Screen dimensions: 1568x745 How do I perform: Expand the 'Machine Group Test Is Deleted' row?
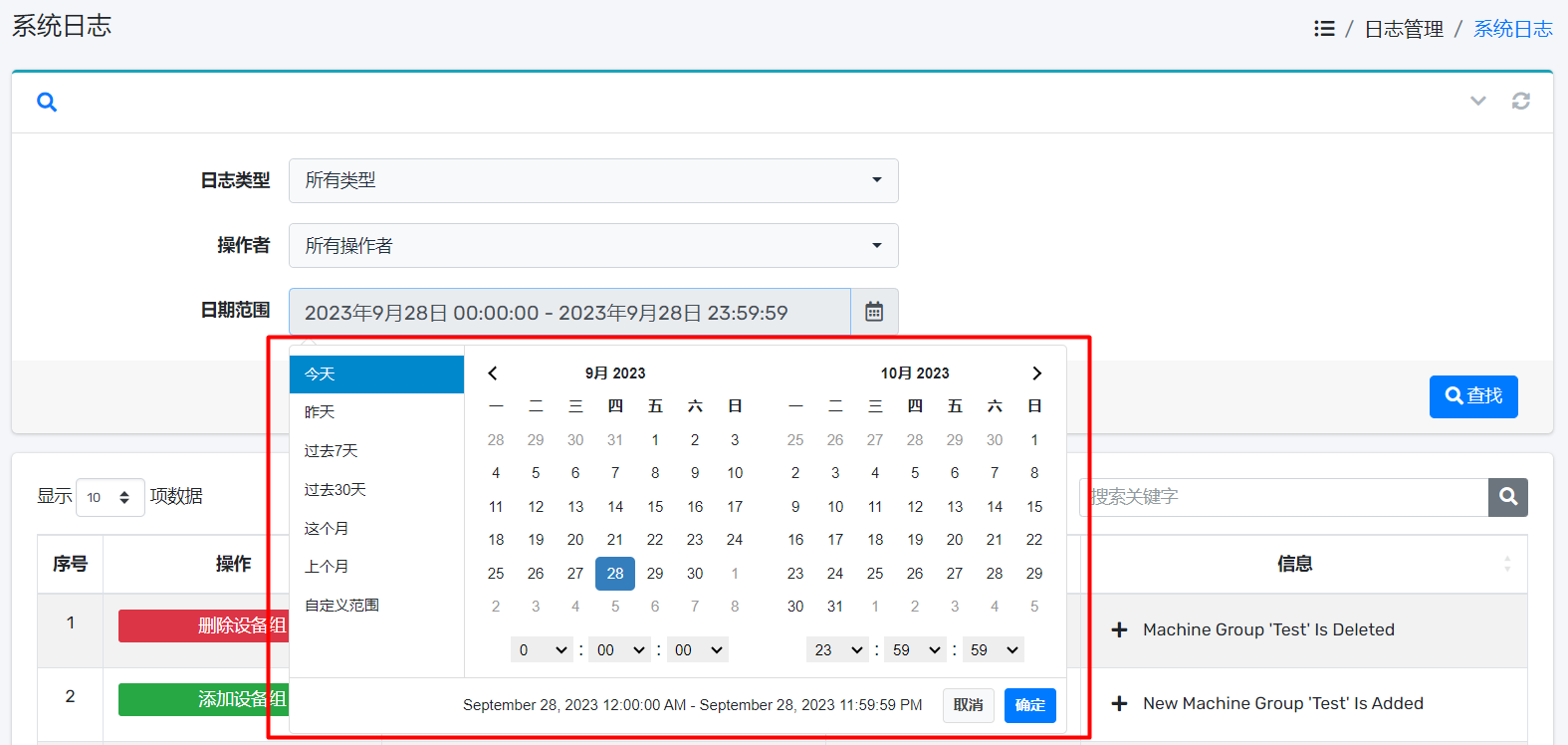coord(1120,629)
